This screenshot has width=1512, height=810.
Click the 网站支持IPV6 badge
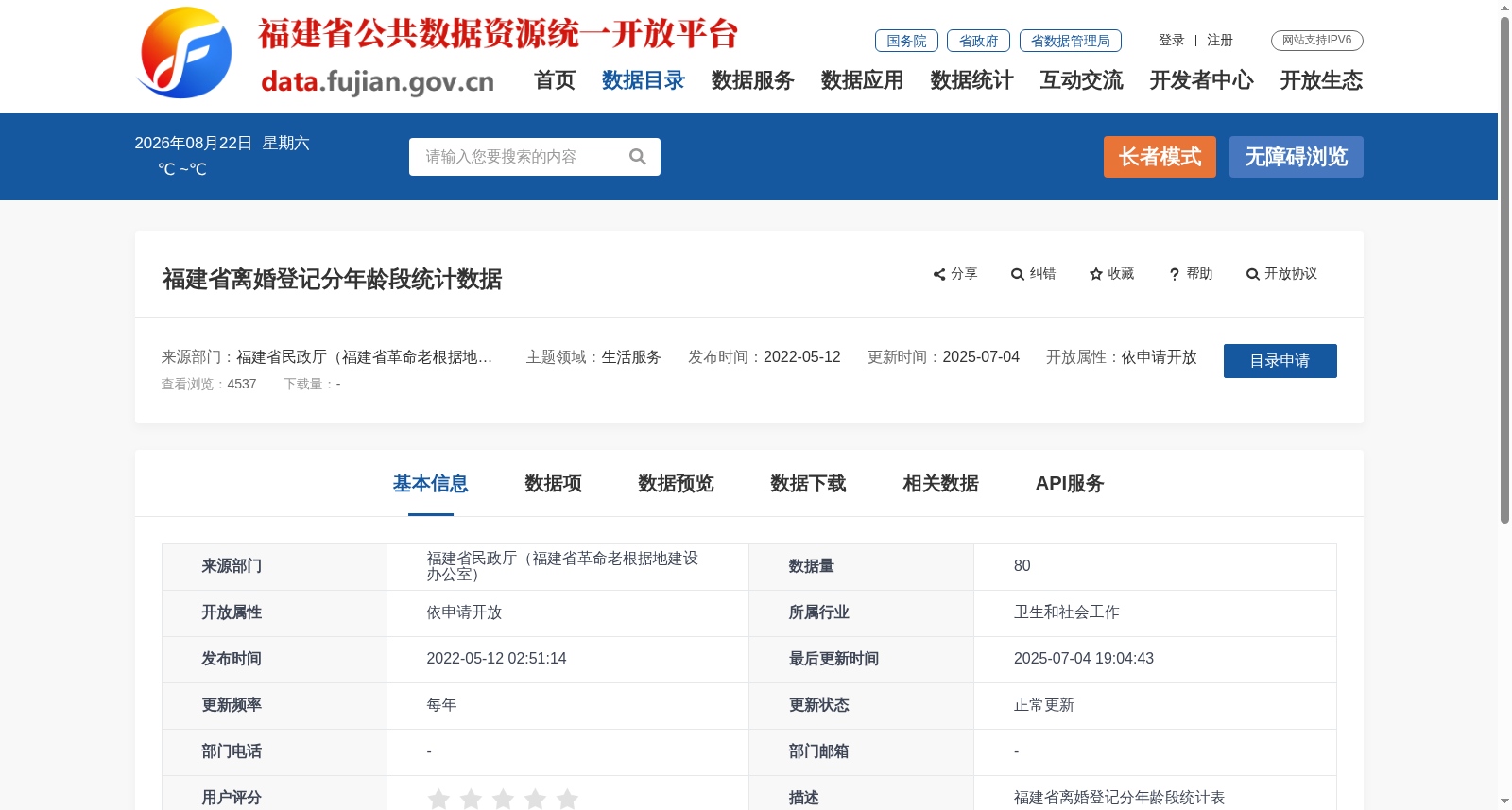click(x=1317, y=41)
